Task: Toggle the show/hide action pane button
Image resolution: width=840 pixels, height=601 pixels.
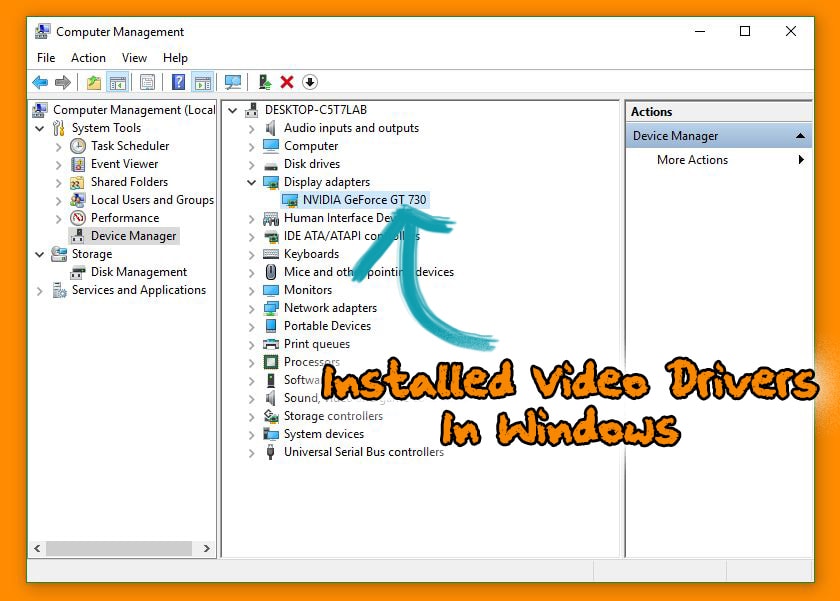Action: (202, 82)
